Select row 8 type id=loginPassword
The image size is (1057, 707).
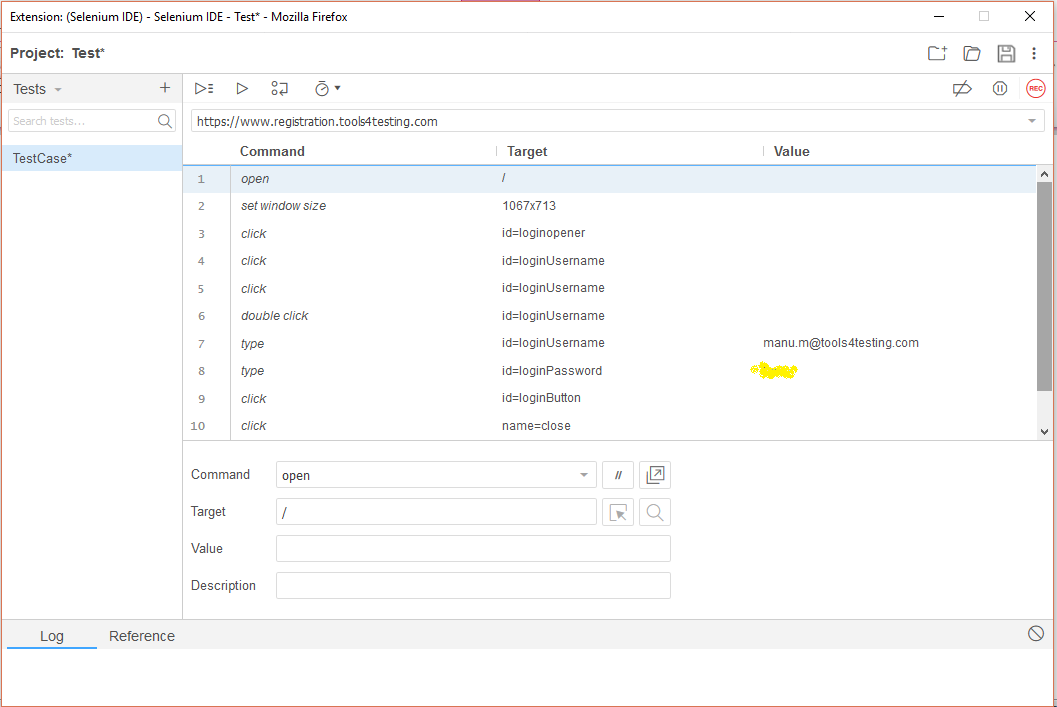point(609,371)
